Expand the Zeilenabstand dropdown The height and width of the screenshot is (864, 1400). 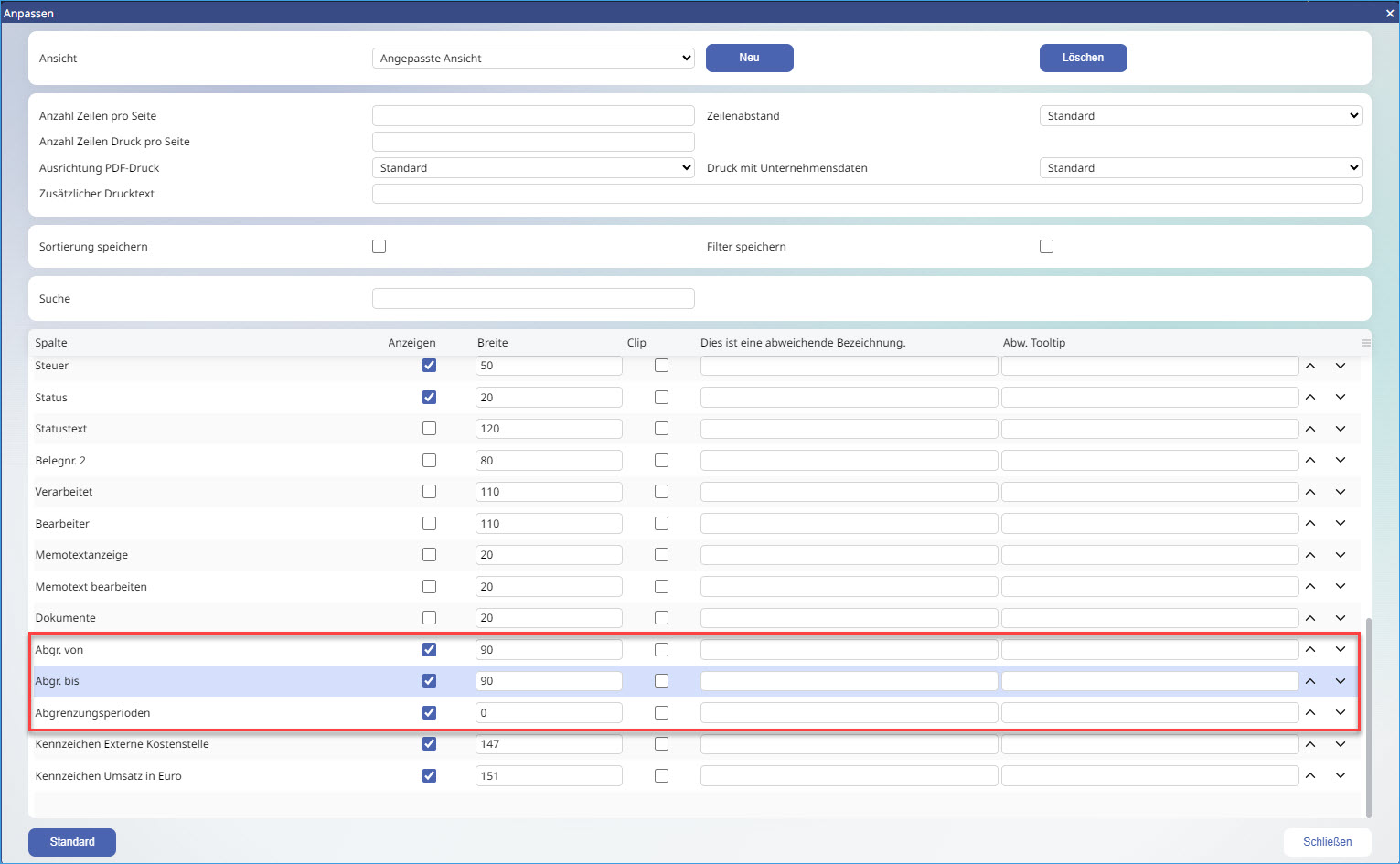(x=1200, y=116)
